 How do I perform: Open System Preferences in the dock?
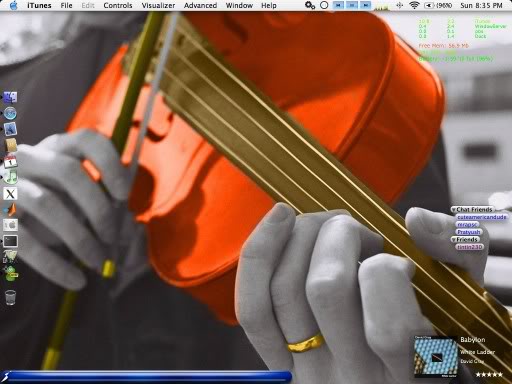point(10,225)
